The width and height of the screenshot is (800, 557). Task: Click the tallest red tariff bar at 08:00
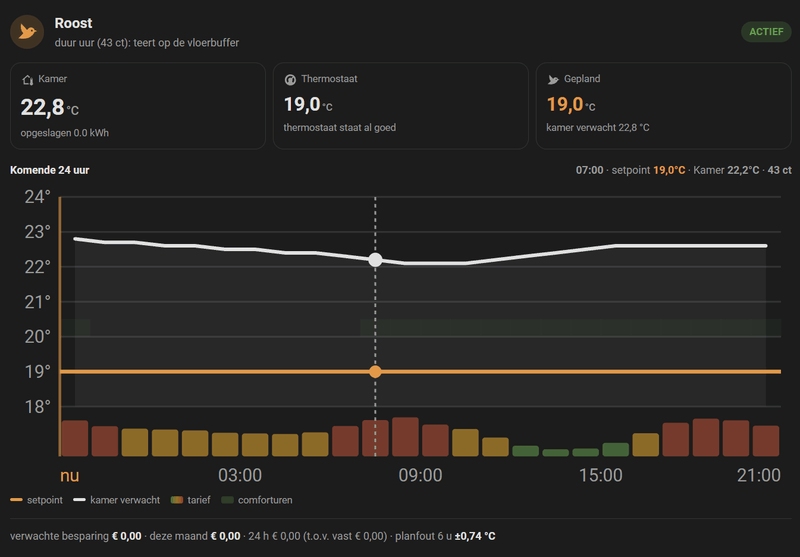click(406, 437)
